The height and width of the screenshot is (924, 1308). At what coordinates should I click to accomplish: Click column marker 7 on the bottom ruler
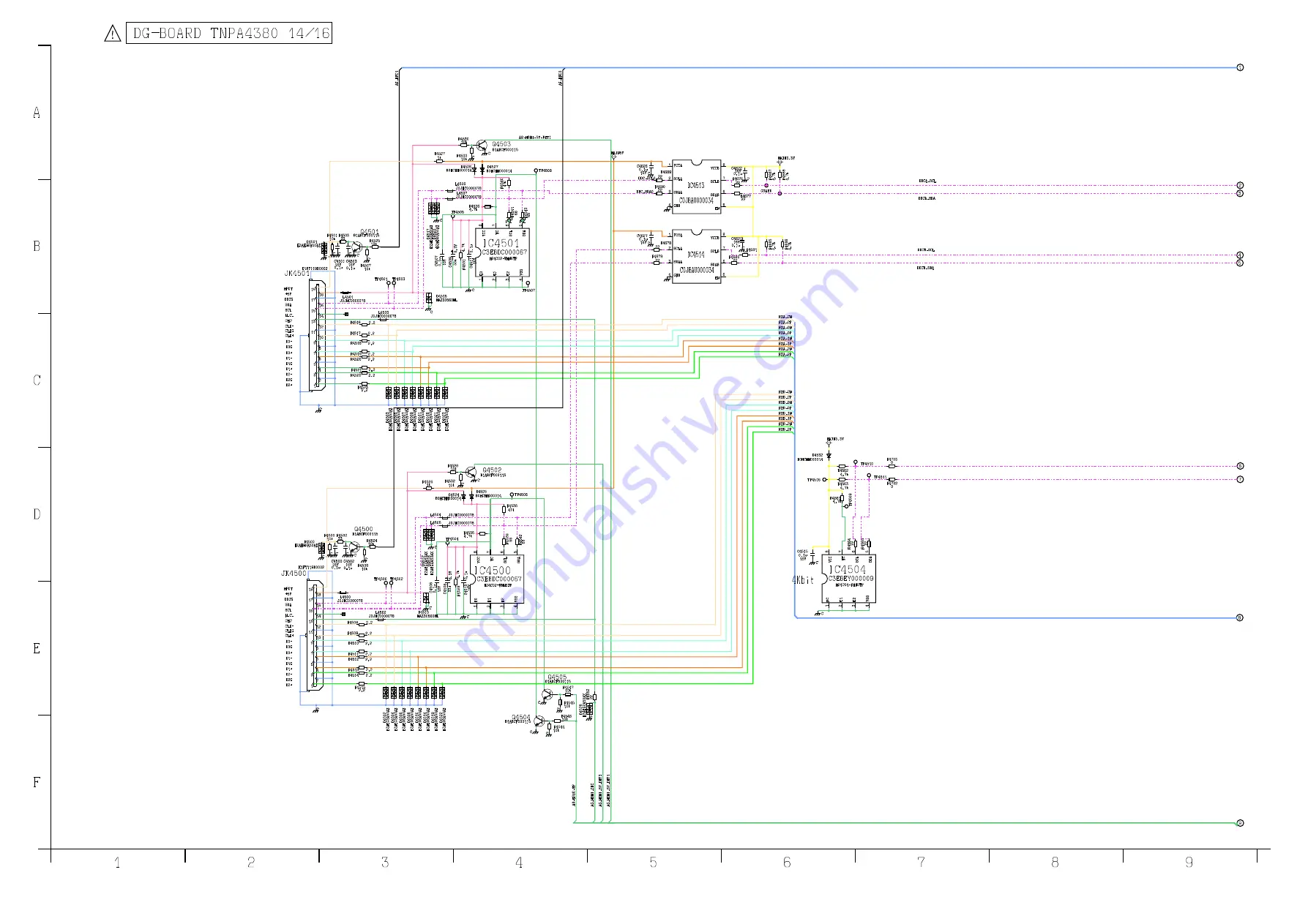click(921, 863)
